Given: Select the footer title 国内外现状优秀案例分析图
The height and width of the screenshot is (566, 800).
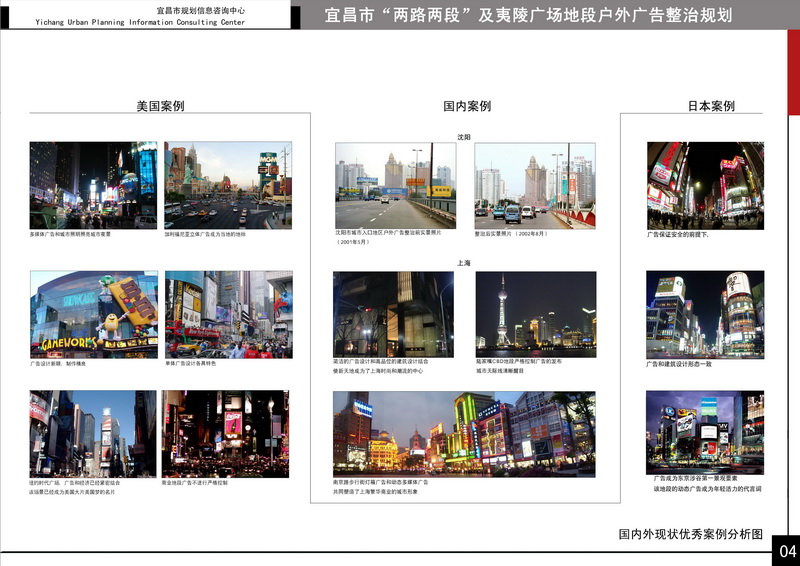Looking at the screenshot, I should [x=690, y=535].
